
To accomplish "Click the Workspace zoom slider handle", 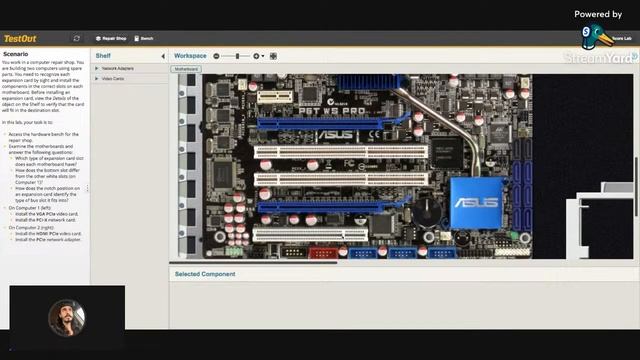I will coord(237,56).
